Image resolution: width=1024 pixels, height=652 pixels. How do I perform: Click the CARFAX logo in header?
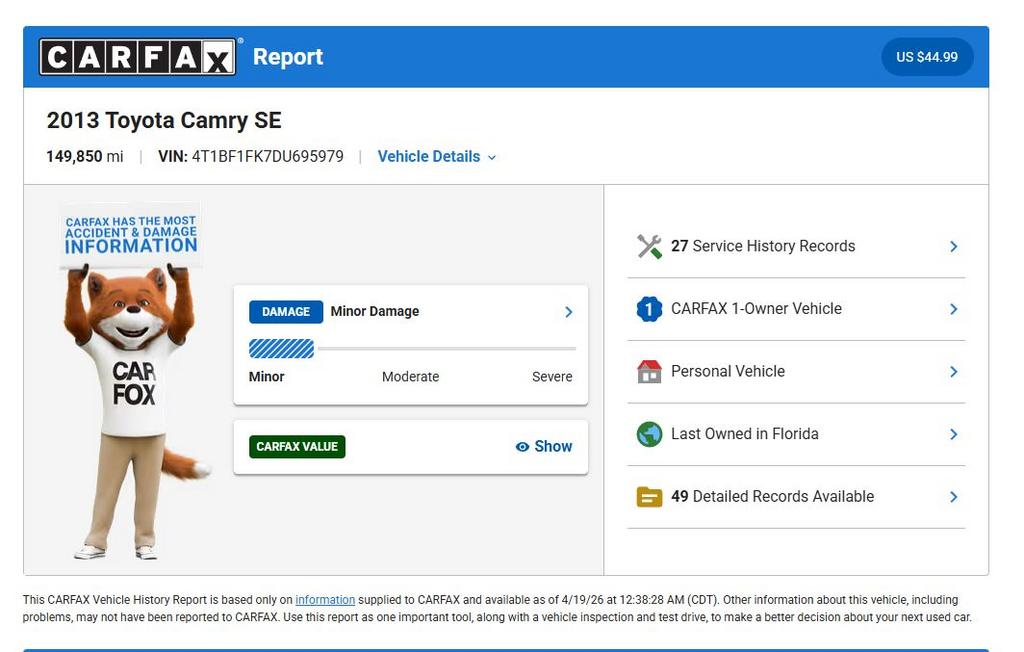pyautogui.click(x=138, y=57)
